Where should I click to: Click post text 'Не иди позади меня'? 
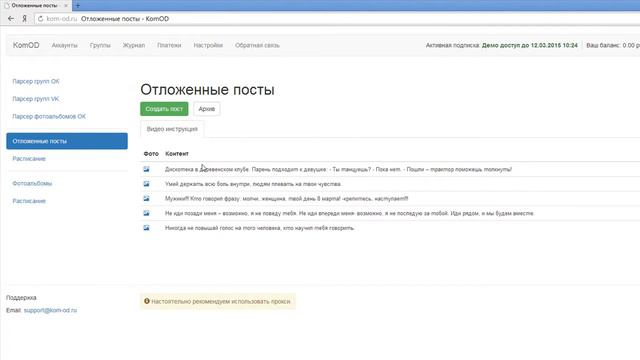(349, 213)
